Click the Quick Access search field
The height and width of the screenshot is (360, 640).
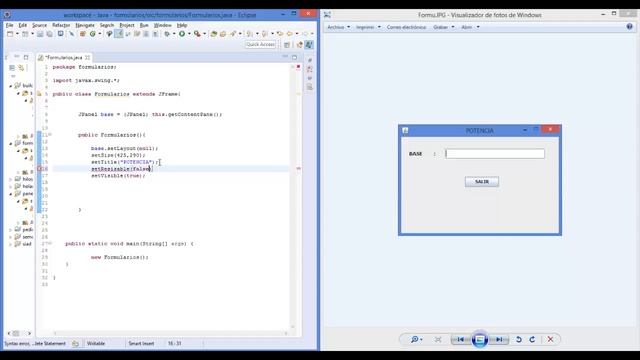(x=260, y=44)
